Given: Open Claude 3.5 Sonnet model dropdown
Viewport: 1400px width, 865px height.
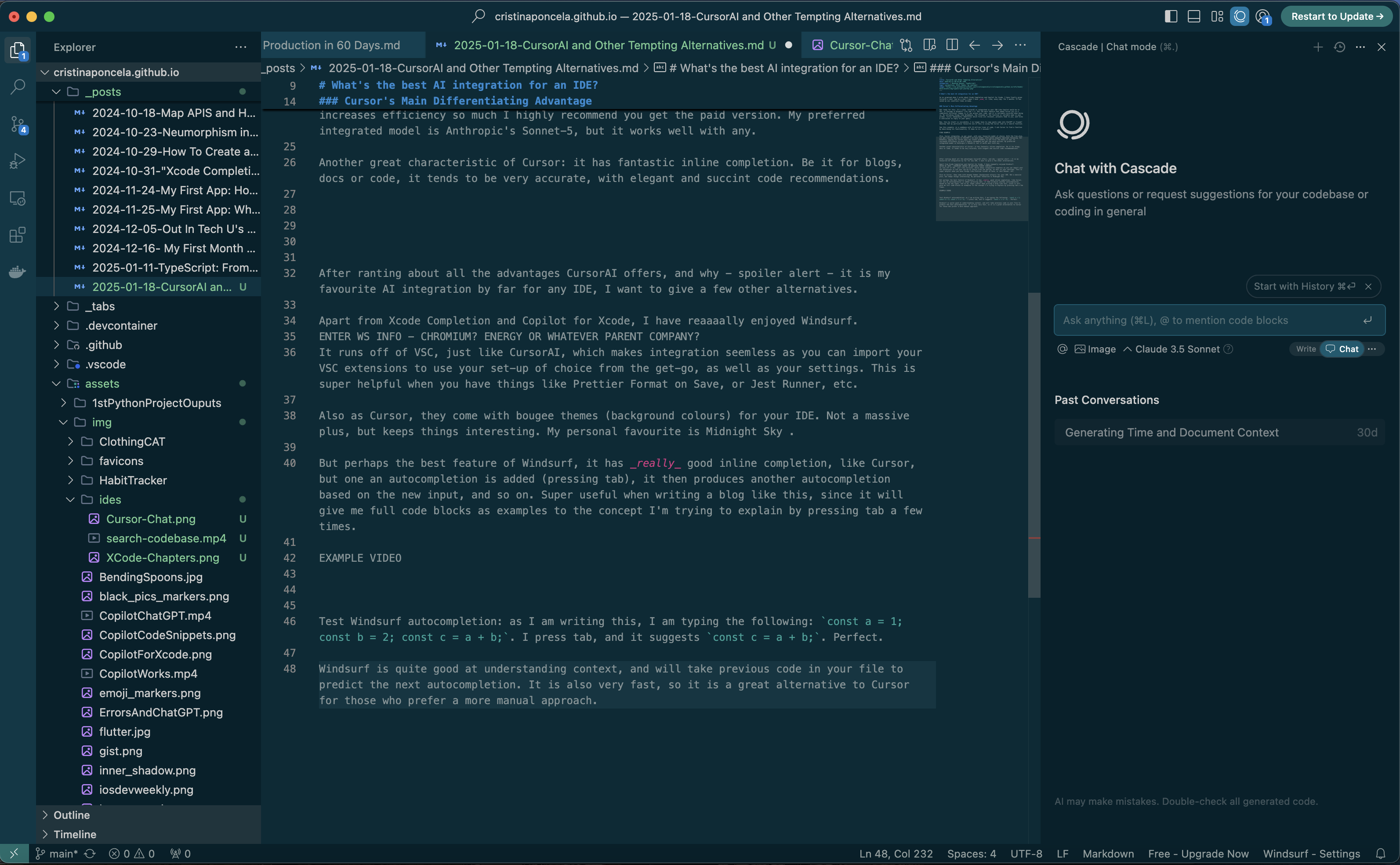Looking at the screenshot, I should 1172,349.
